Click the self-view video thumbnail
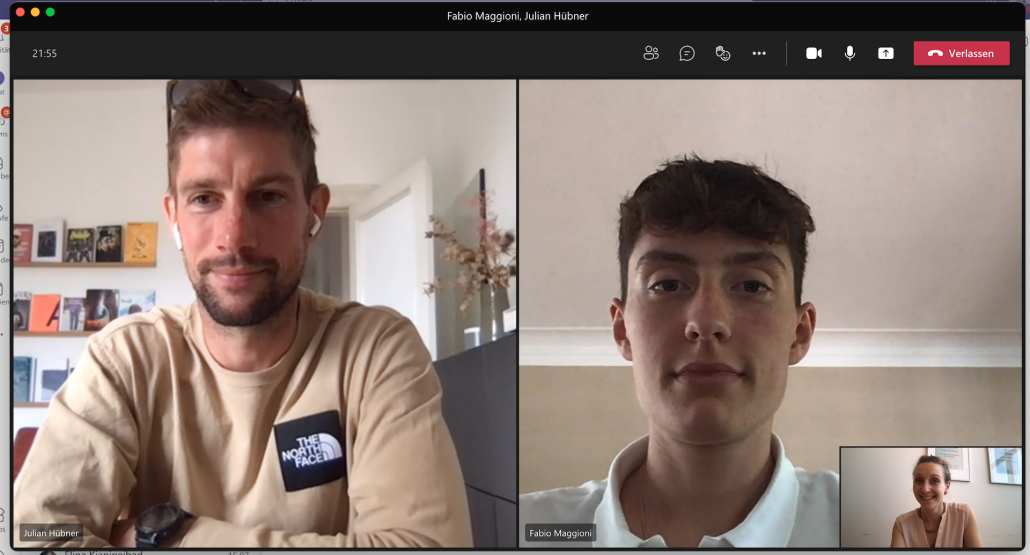The width and height of the screenshot is (1030, 555). tap(931, 497)
